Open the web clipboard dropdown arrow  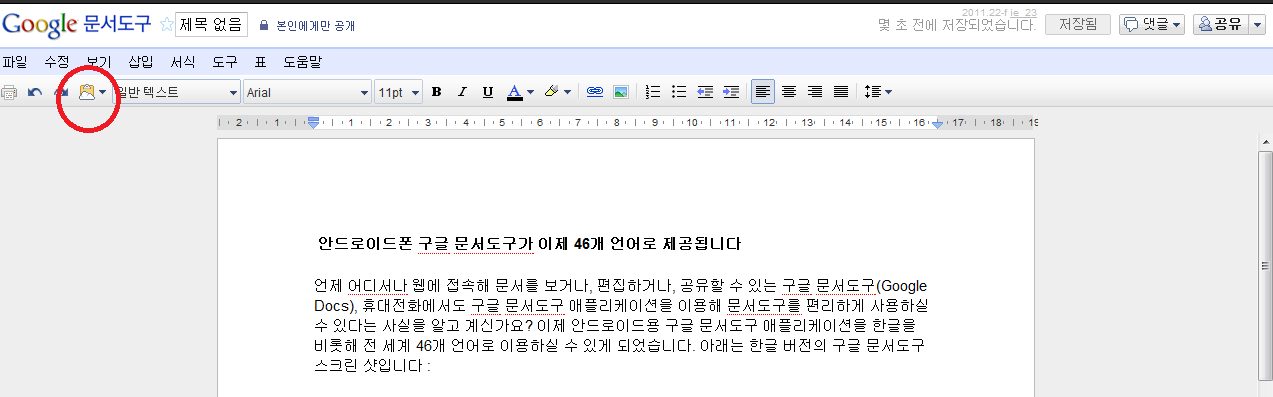point(102,92)
